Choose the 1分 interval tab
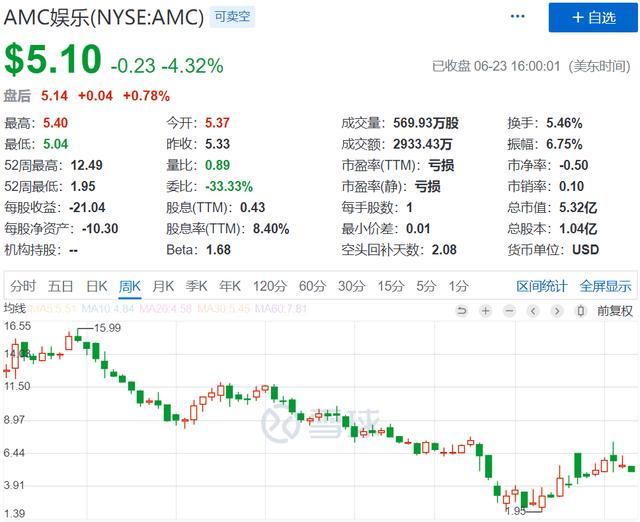The width and height of the screenshot is (640, 522). coord(458,286)
